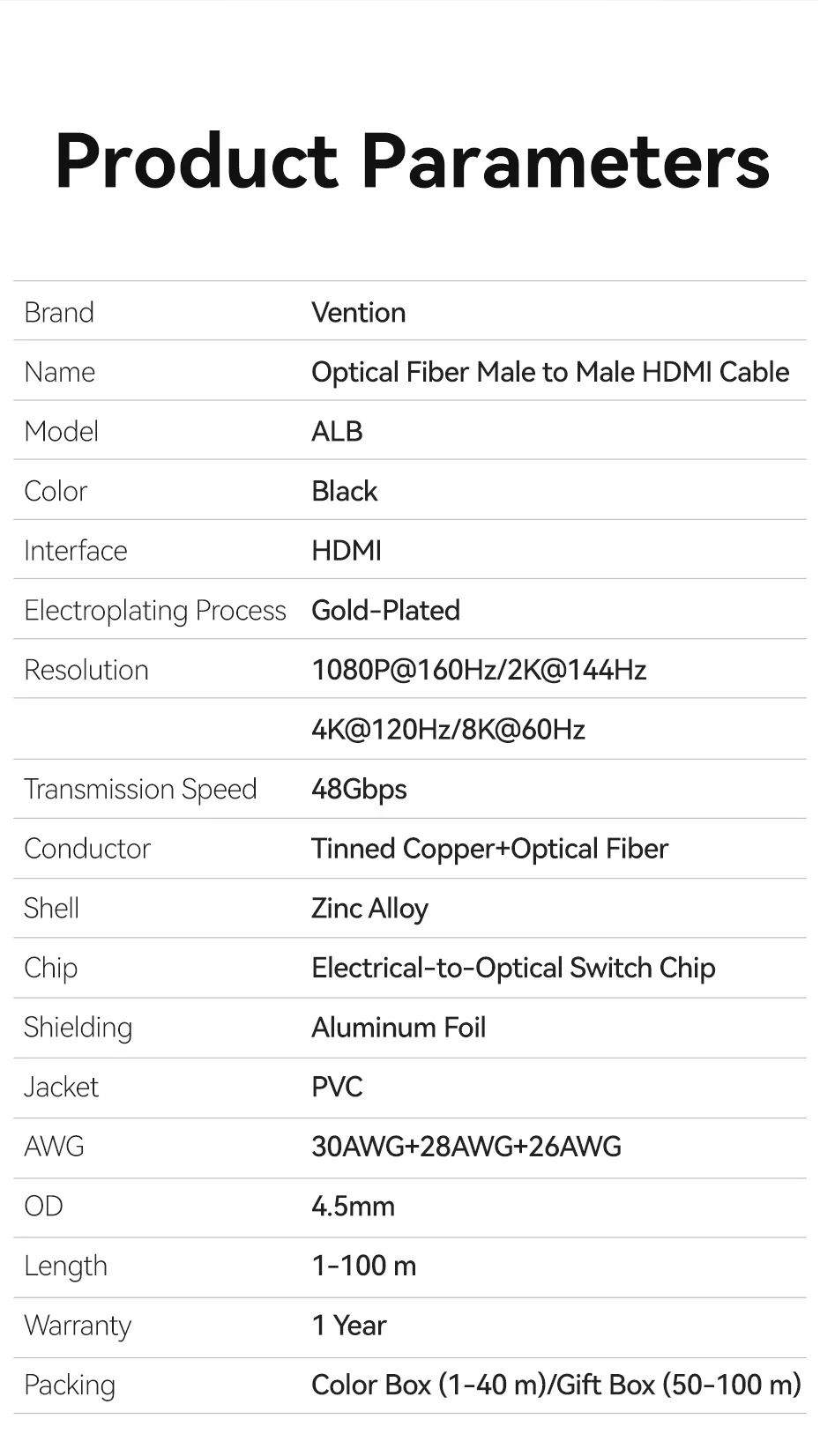Click the Tinned Copper+Optical Fiber conductor value
The height and width of the screenshot is (1456, 820).
489,849
